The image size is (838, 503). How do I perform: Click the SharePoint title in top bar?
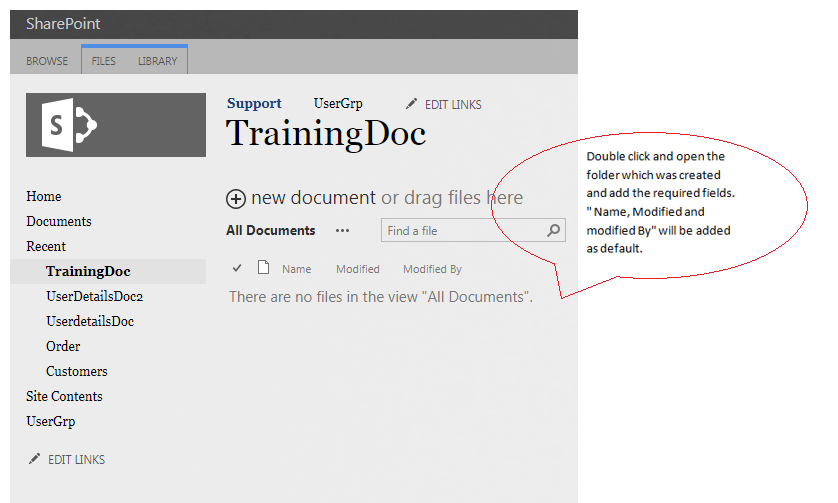coord(63,24)
